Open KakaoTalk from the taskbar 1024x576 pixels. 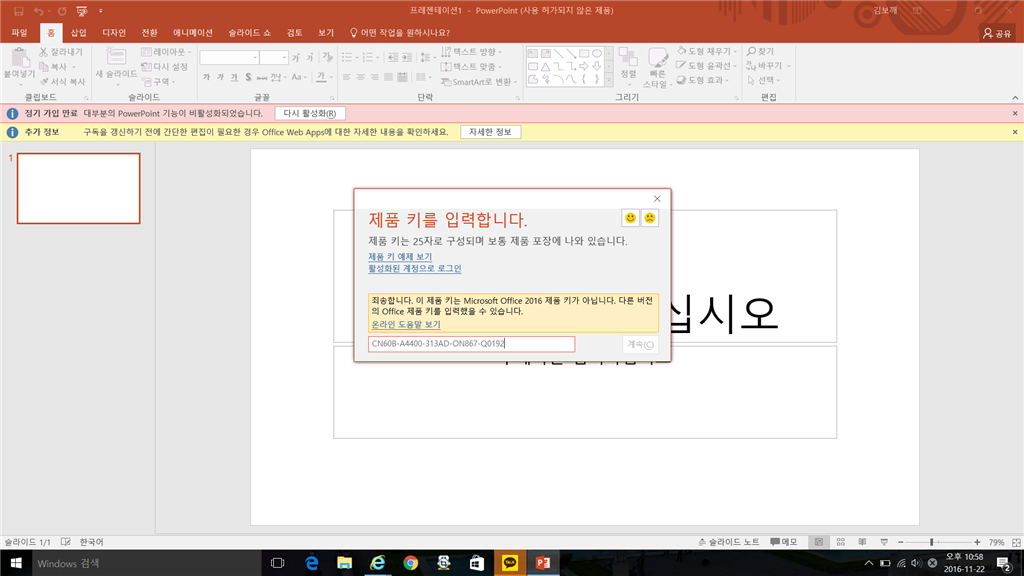pyautogui.click(x=509, y=563)
